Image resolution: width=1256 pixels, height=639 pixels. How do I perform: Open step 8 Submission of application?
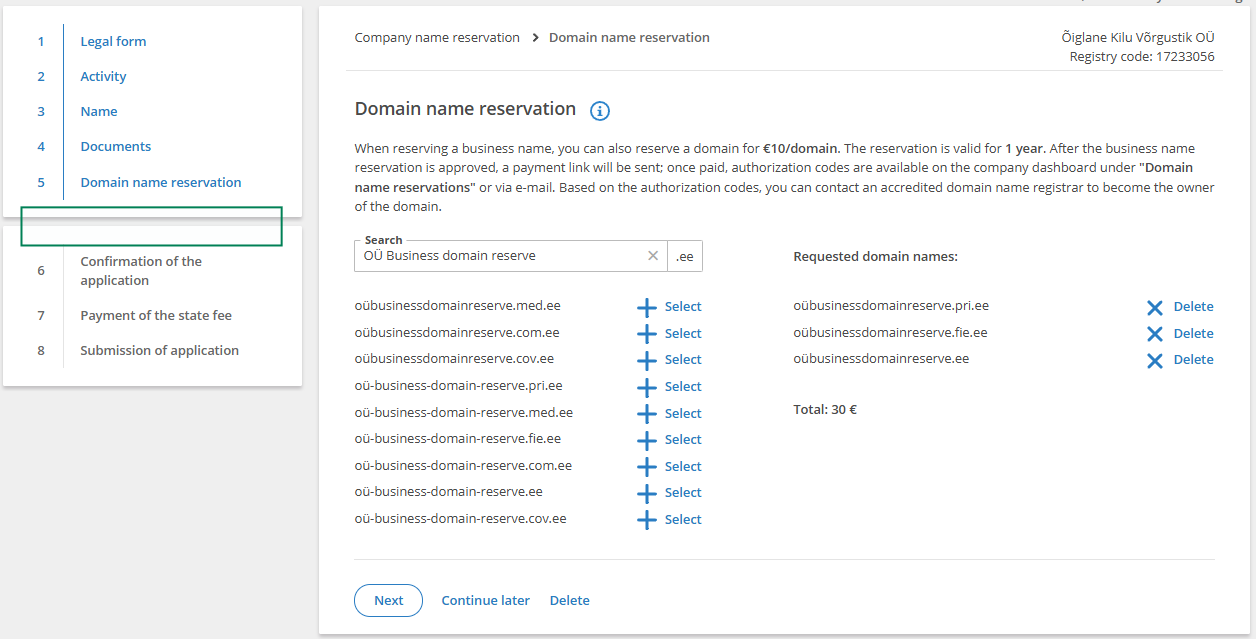[159, 351]
